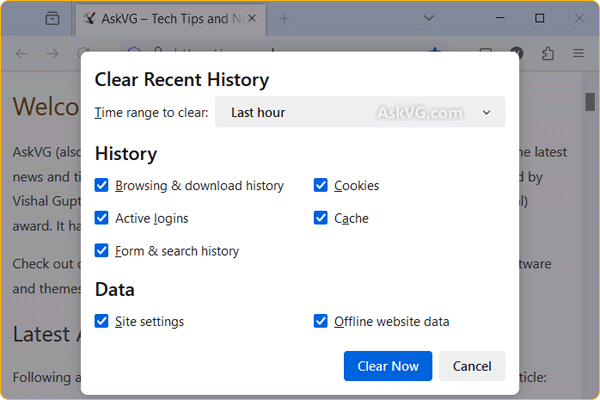Uncheck Offline website data

(321, 321)
